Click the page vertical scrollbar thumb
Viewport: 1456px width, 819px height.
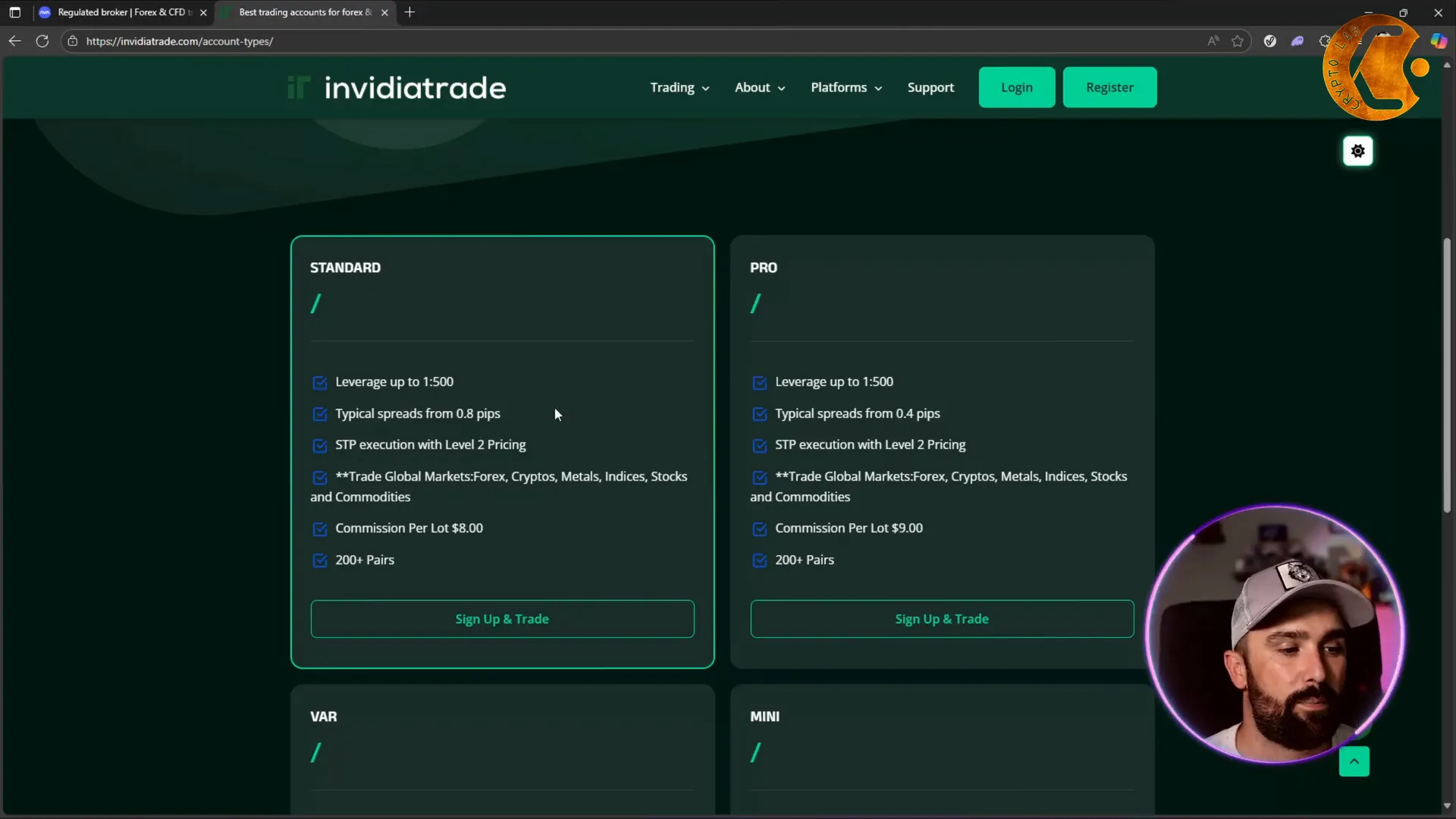[x=1447, y=375]
